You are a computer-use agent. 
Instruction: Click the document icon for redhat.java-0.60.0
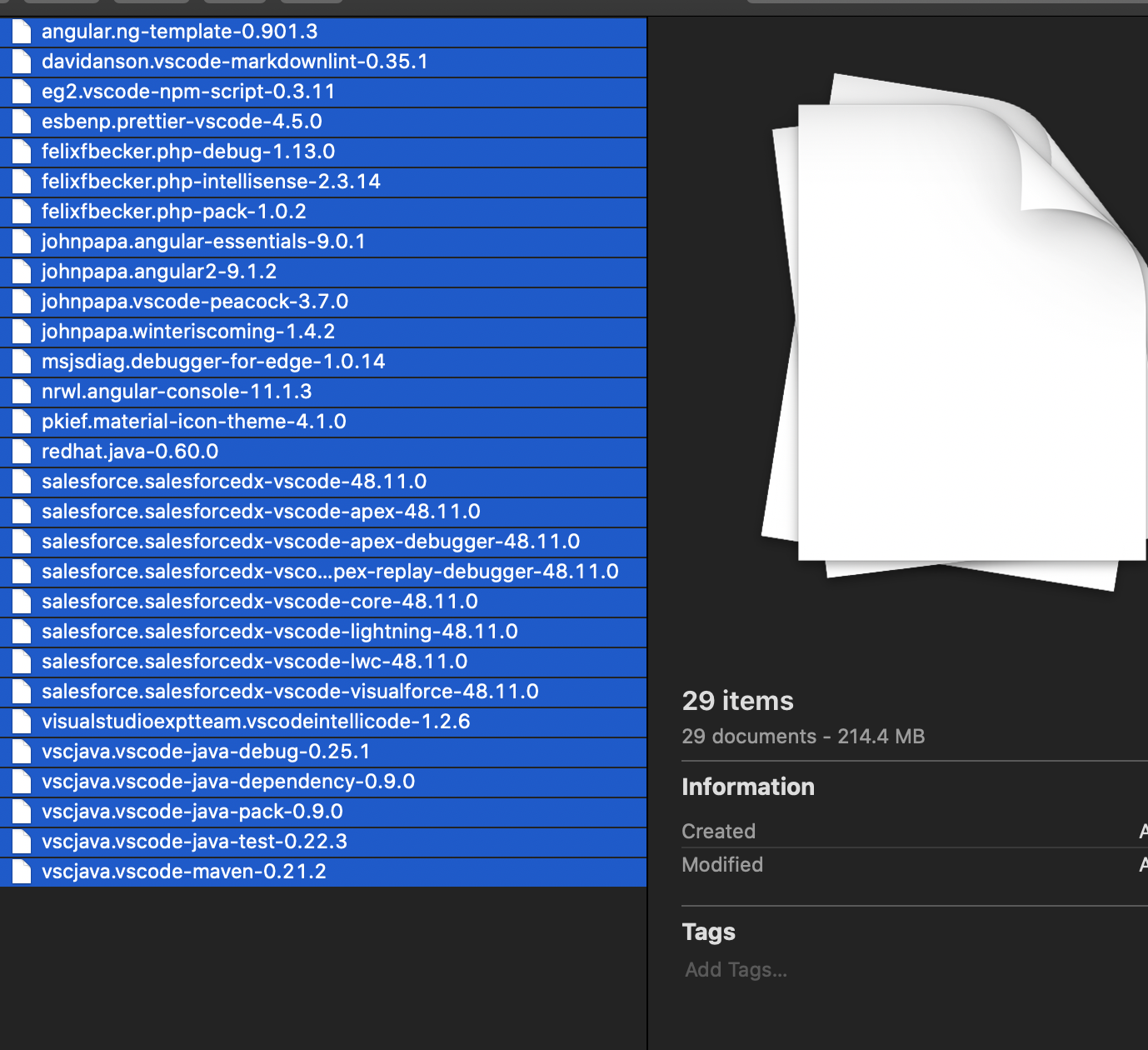(21, 452)
